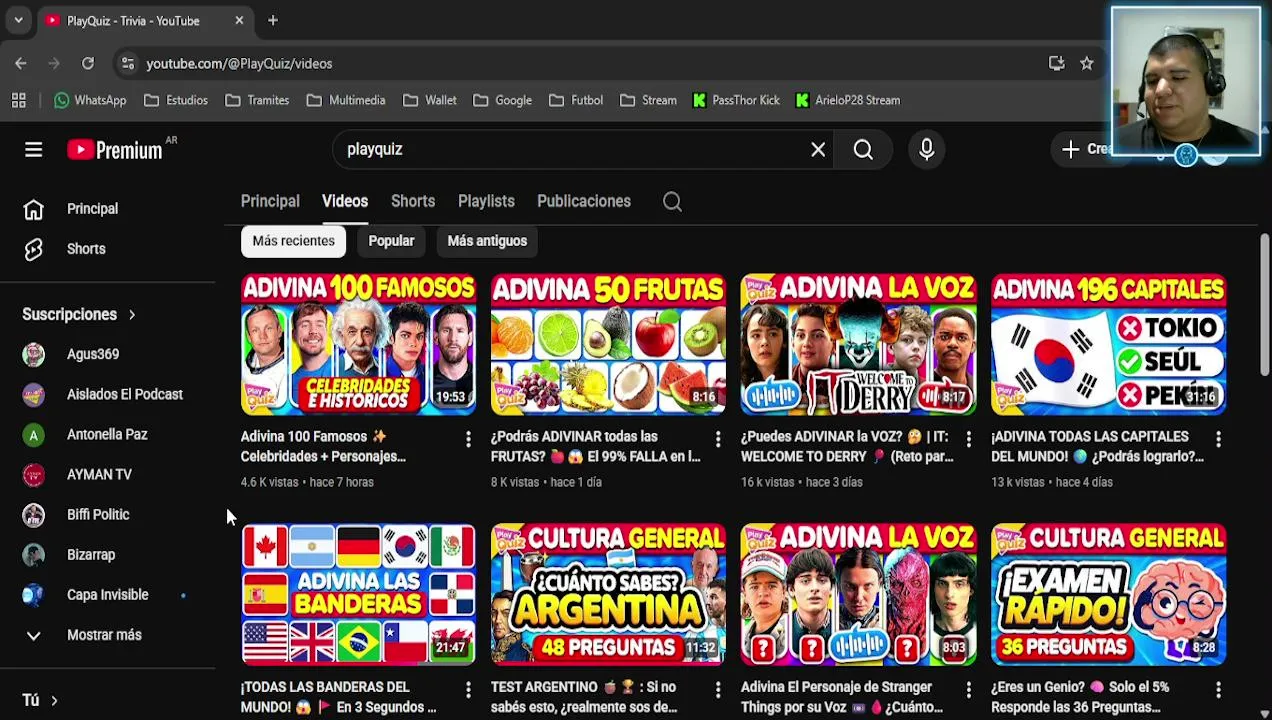The image size is (1272, 720).
Task: Open the YouTube hamburger guide menu
Action: tap(33, 149)
